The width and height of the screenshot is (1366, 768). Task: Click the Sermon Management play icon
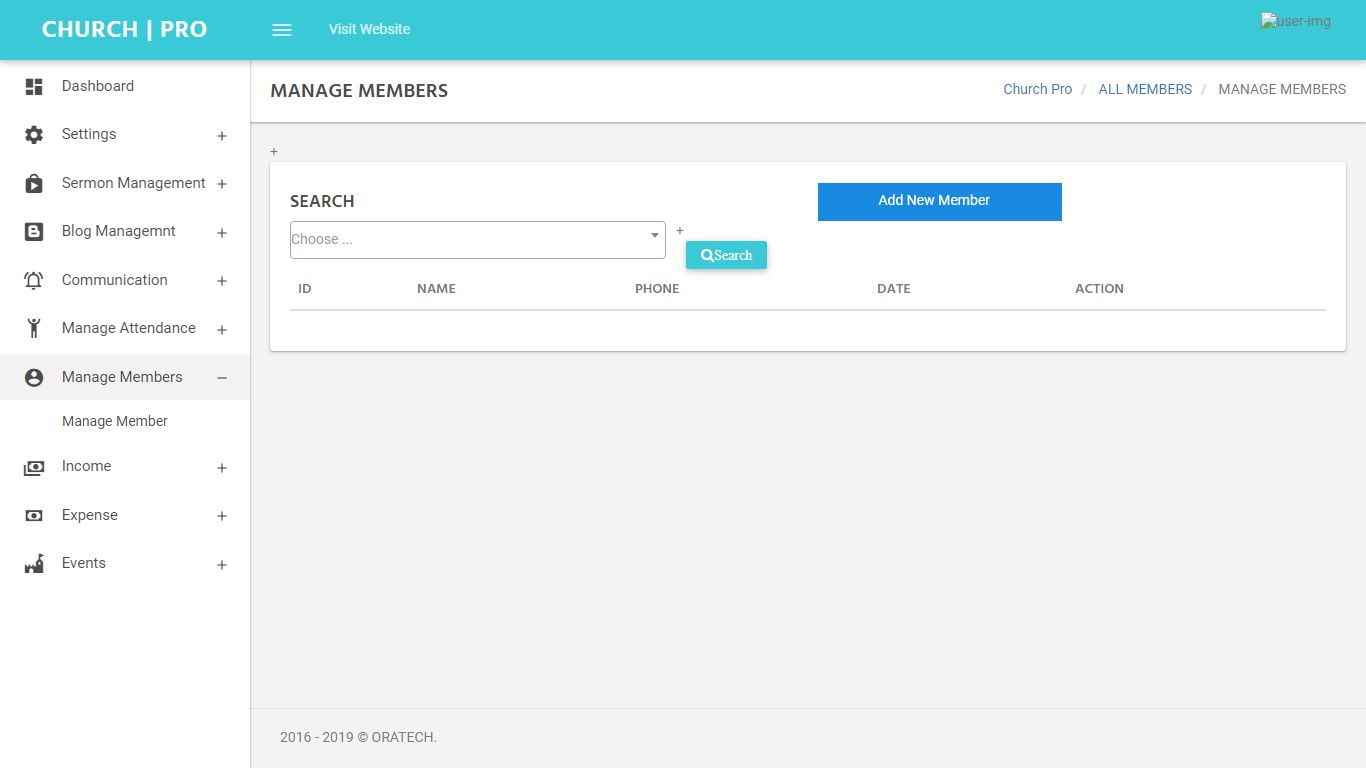click(x=34, y=184)
